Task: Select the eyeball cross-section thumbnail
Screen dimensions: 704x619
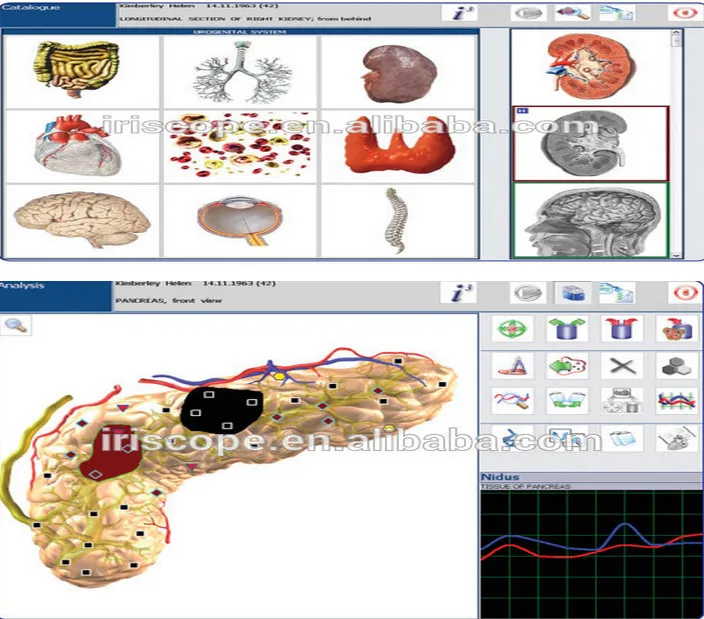Action: (x=241, y=220)
